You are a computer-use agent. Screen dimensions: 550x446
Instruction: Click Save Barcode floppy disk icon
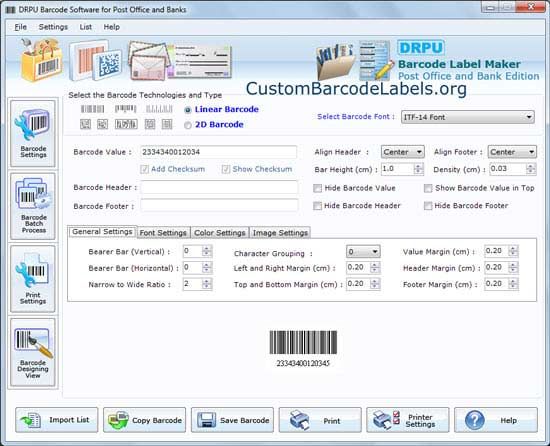tap(206, 420)
